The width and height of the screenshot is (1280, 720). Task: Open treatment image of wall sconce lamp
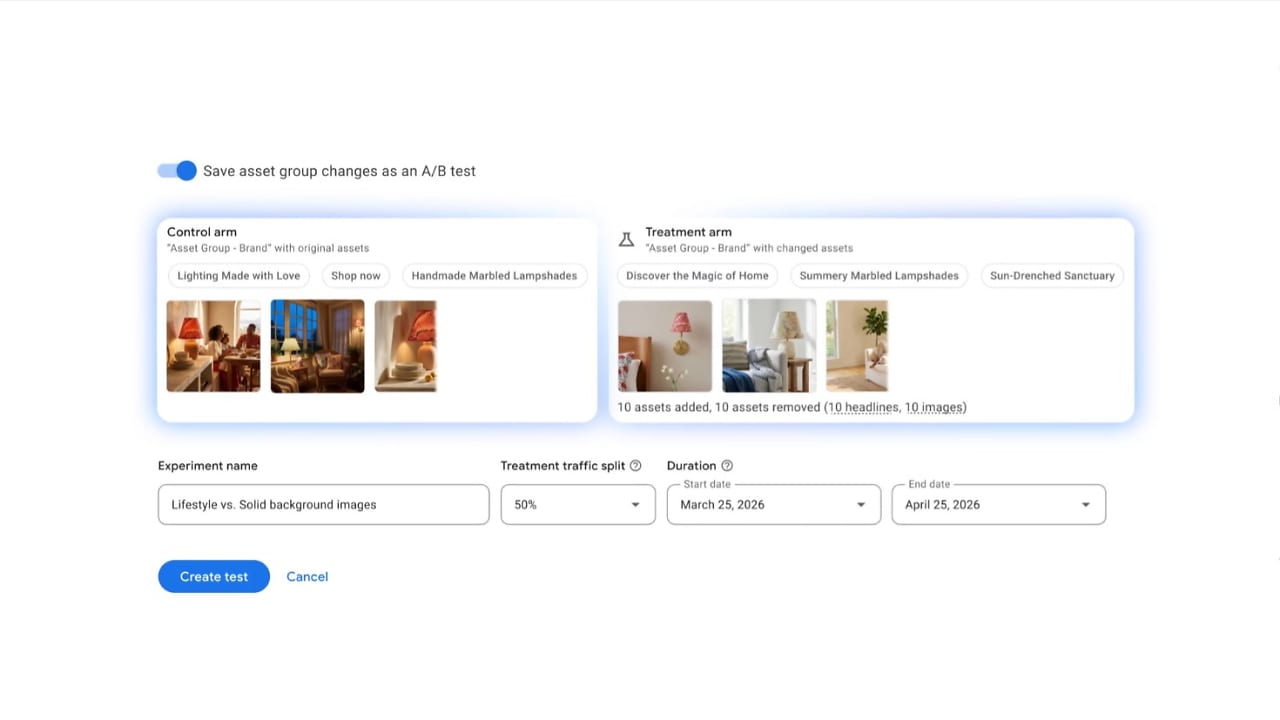click(x=665, y=346)
